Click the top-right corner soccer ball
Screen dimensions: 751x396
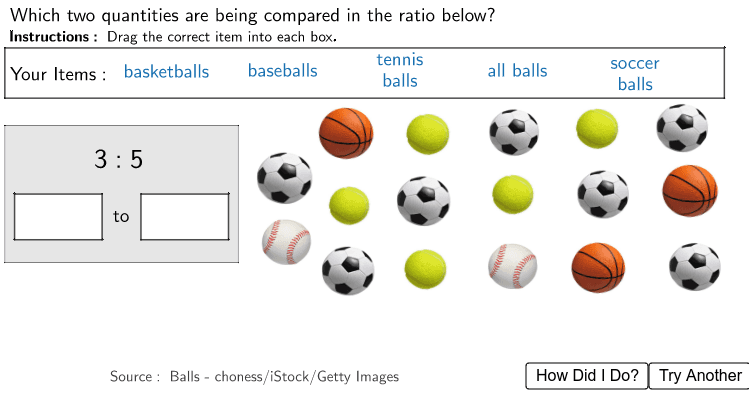coord(682,127)
